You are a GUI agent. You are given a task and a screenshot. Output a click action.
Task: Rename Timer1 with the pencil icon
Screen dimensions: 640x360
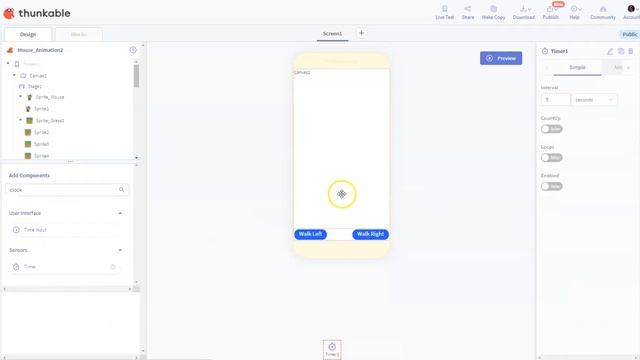610,51
